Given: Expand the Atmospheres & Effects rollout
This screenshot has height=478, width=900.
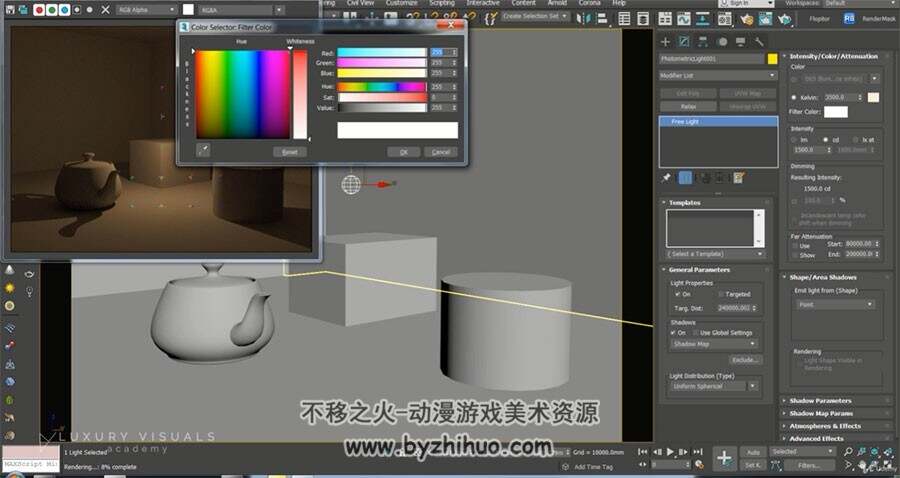Looking at the screenshot, I should pos(825,426).
